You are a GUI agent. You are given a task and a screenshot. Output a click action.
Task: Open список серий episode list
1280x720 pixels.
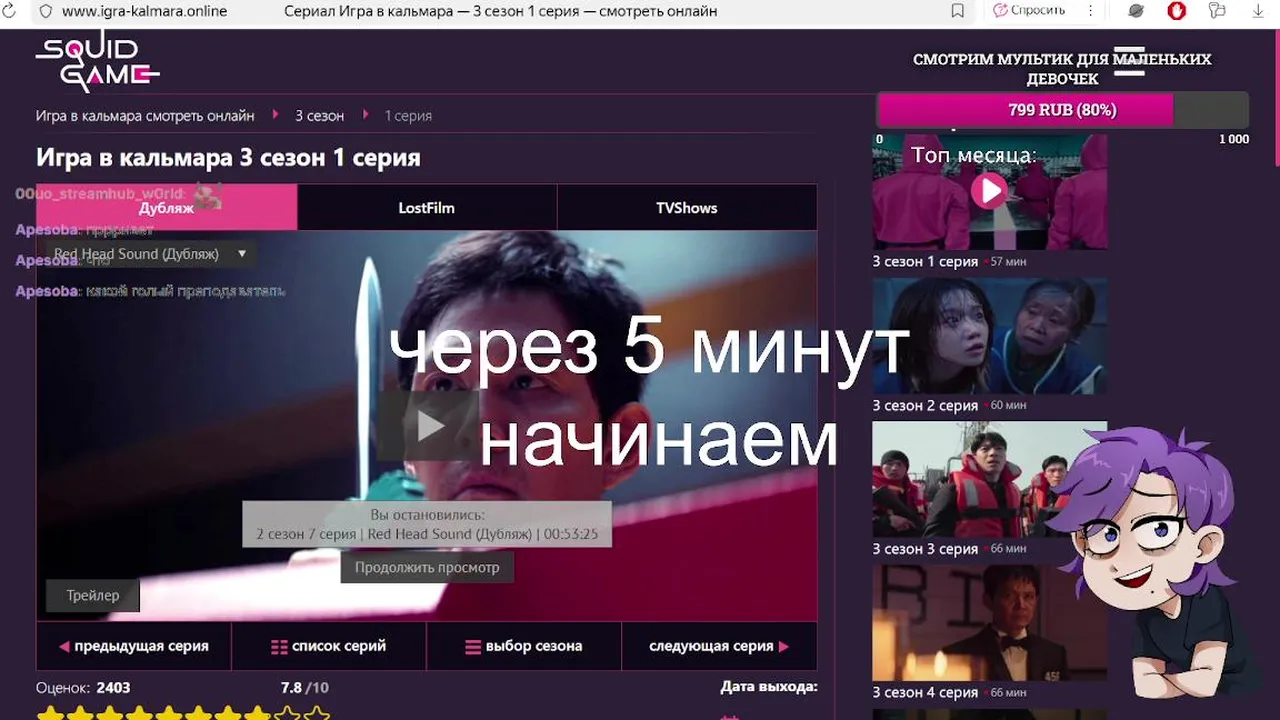click(x=329, y=646)
